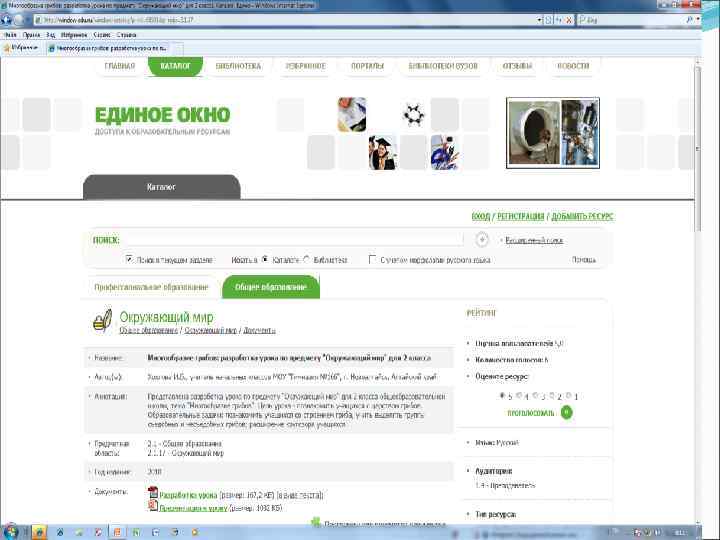Screen dimensions: 720x540
Task: Open the Презентация к уроку document link
Action: tap(193, 508)
